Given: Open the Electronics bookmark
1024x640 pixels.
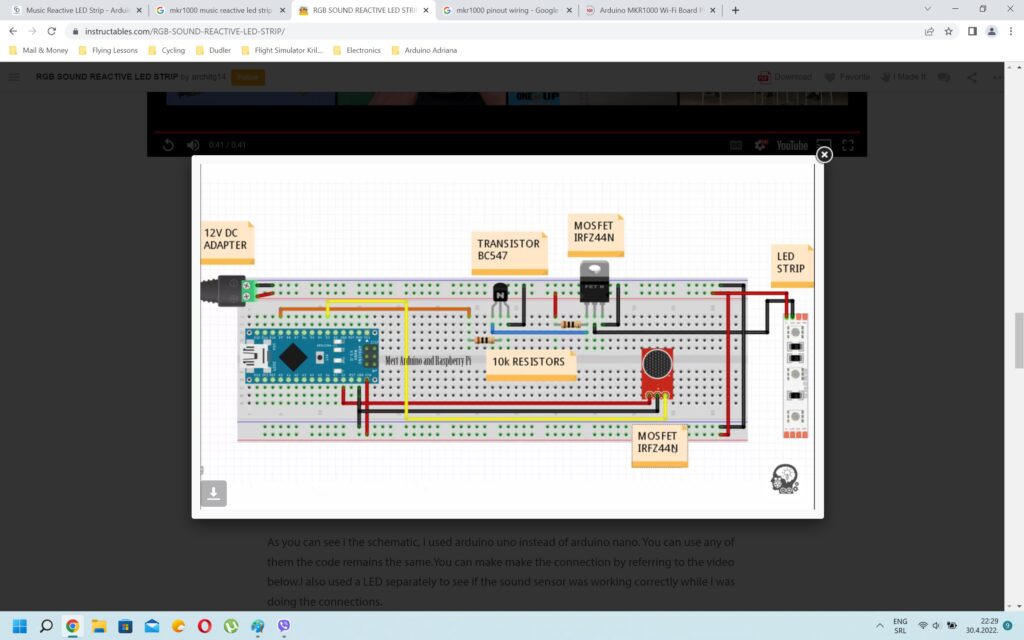Looking at the screenshot, I should coord(362,50).
